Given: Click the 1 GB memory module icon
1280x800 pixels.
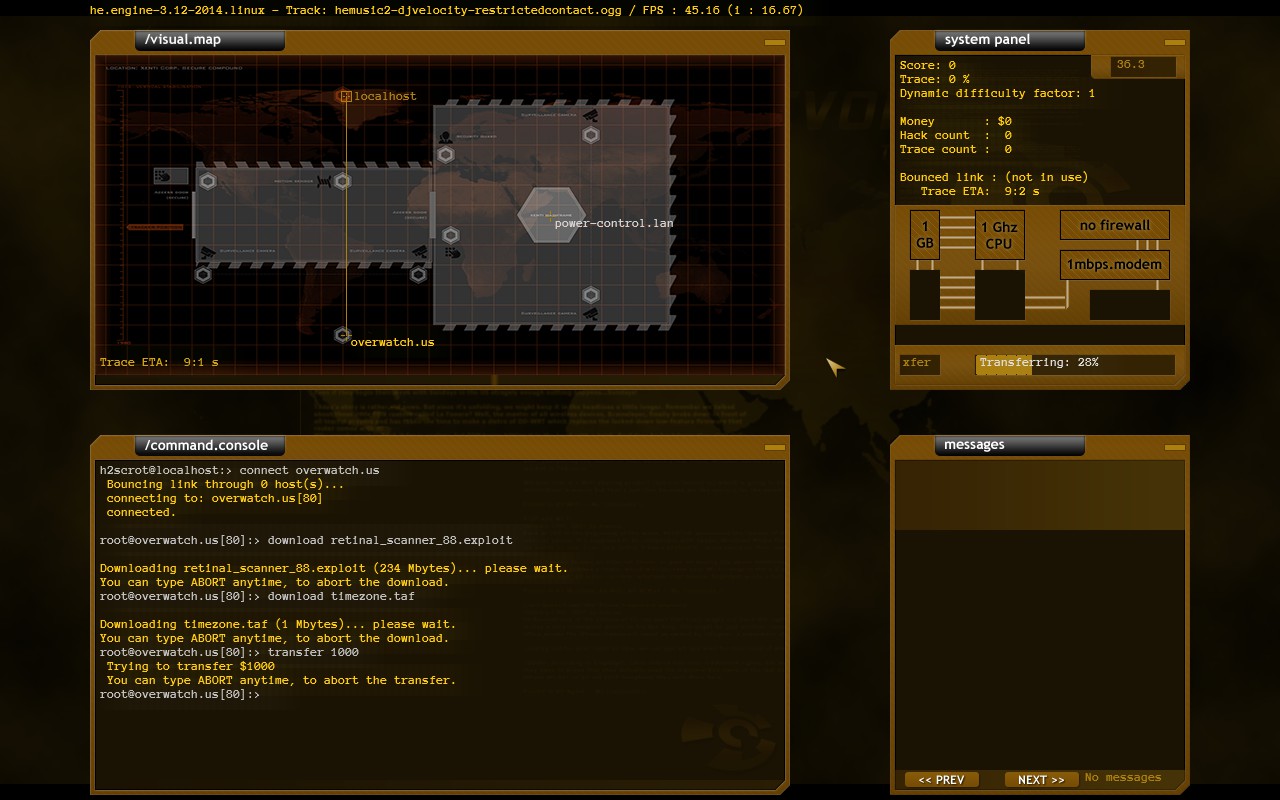Looking at the screenshot, I should (924, 234).
